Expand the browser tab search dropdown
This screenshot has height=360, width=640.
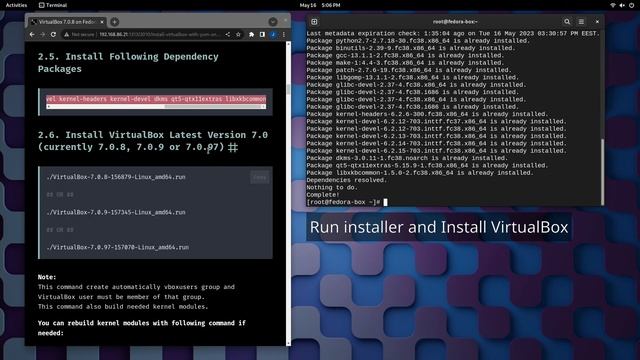click(x=273, y=22)
